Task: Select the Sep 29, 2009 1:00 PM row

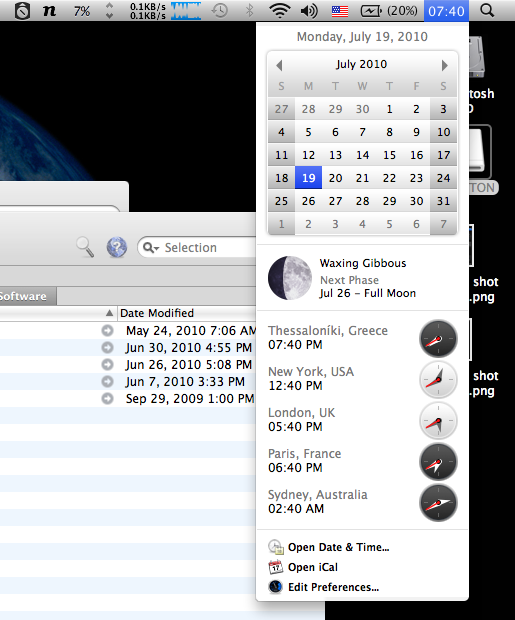Action: click(128, 399)
